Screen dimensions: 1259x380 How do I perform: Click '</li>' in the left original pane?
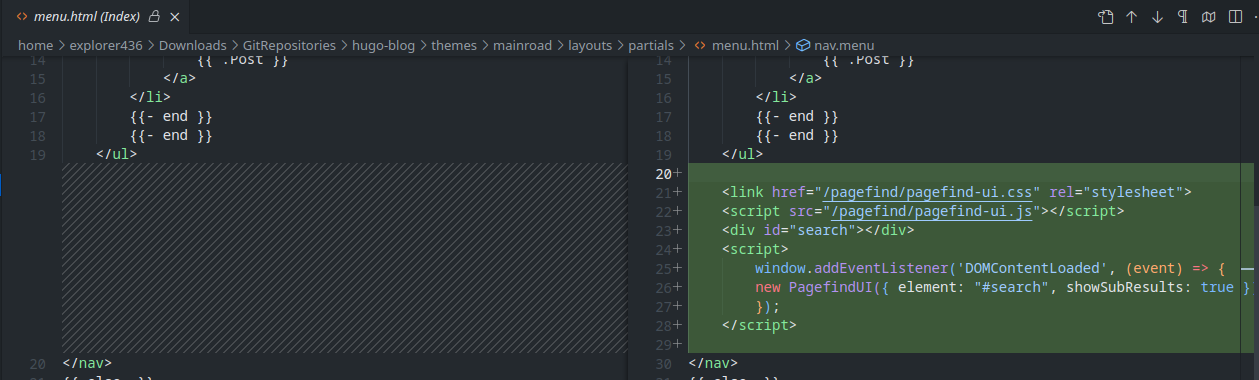pos(150,97)
